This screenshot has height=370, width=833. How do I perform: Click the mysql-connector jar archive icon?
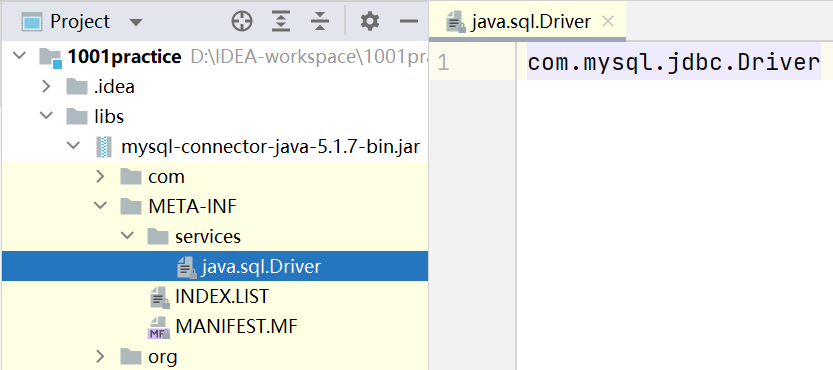click(x=104, y=146)
